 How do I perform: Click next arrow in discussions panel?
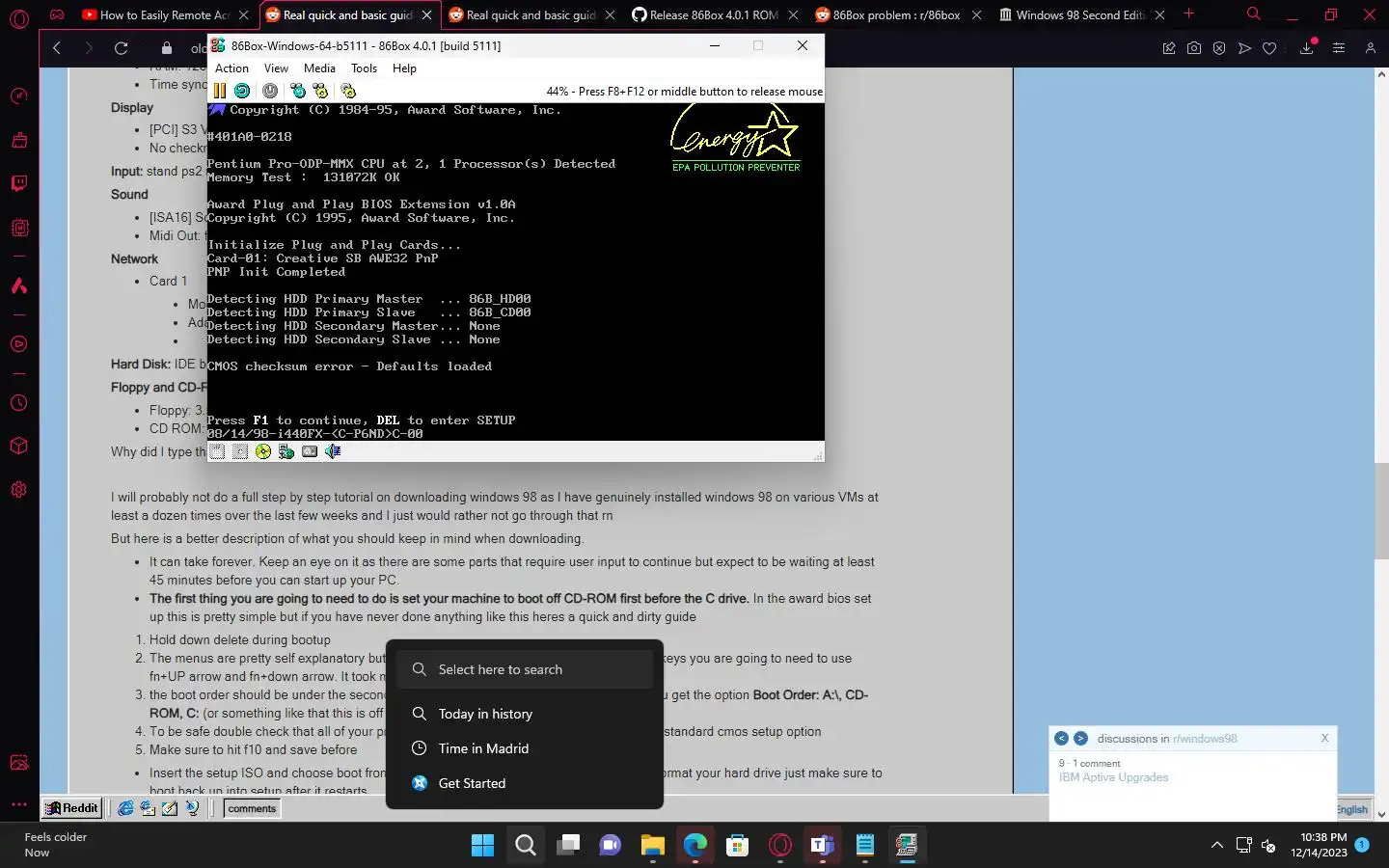coord(1080,738)
